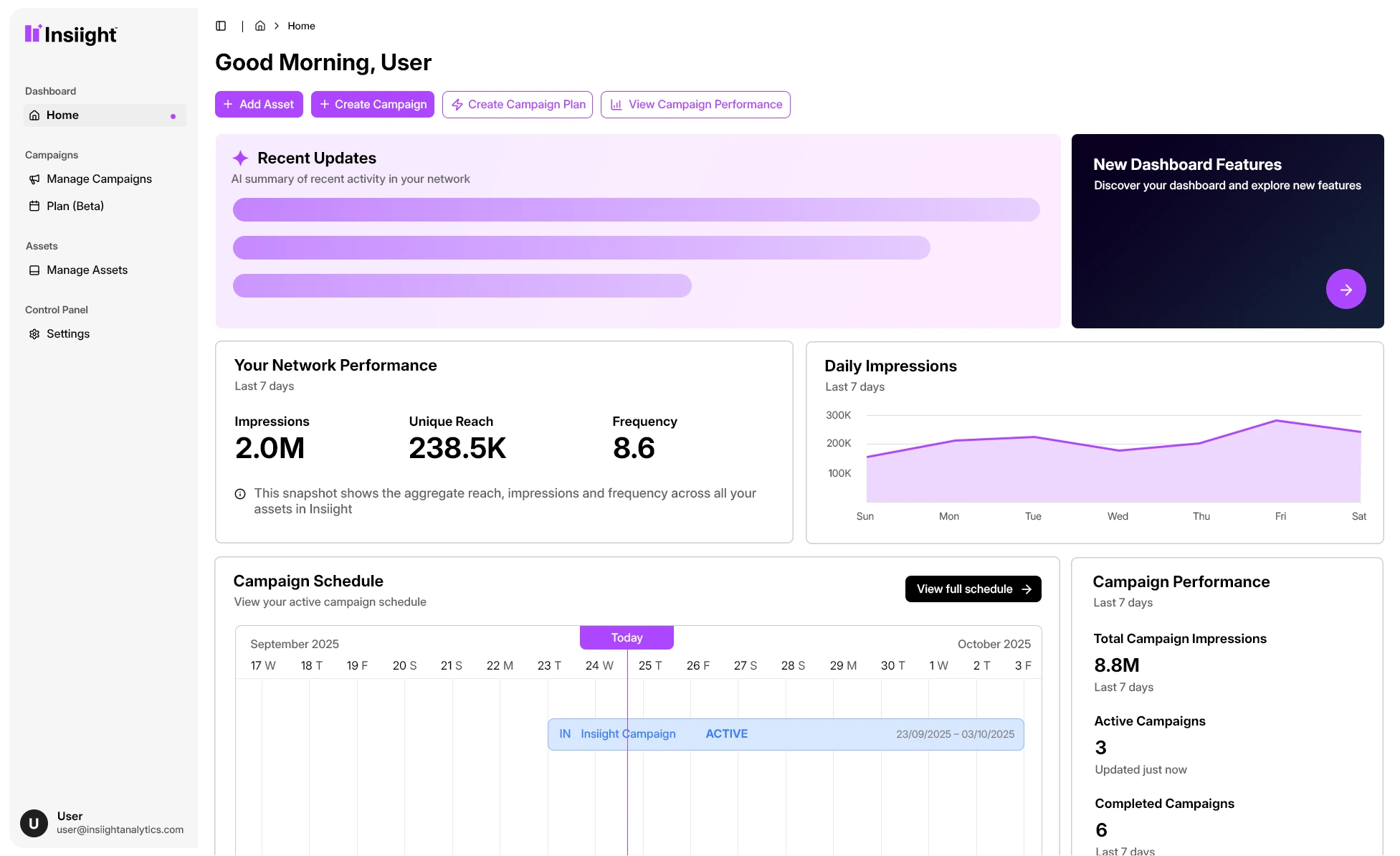Viewport: 1400px width, 856px height.
Task: Click View full schedule
Action: [973, 589]
